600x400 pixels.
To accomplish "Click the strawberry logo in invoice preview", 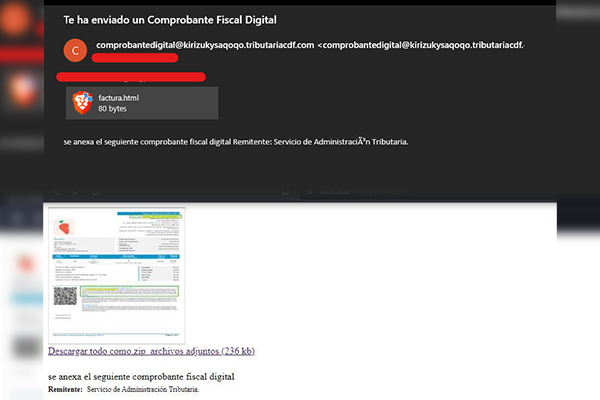I will point(64,227).
